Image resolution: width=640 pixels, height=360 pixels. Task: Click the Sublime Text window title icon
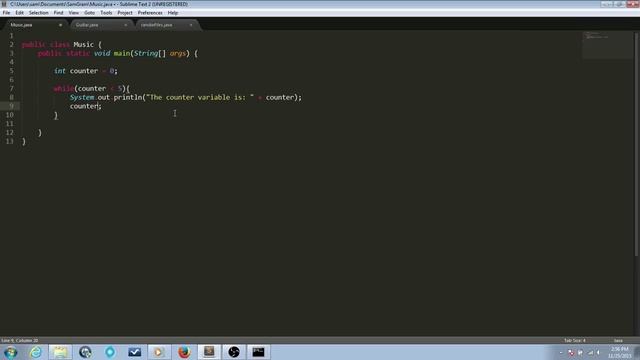click(4, 4)
